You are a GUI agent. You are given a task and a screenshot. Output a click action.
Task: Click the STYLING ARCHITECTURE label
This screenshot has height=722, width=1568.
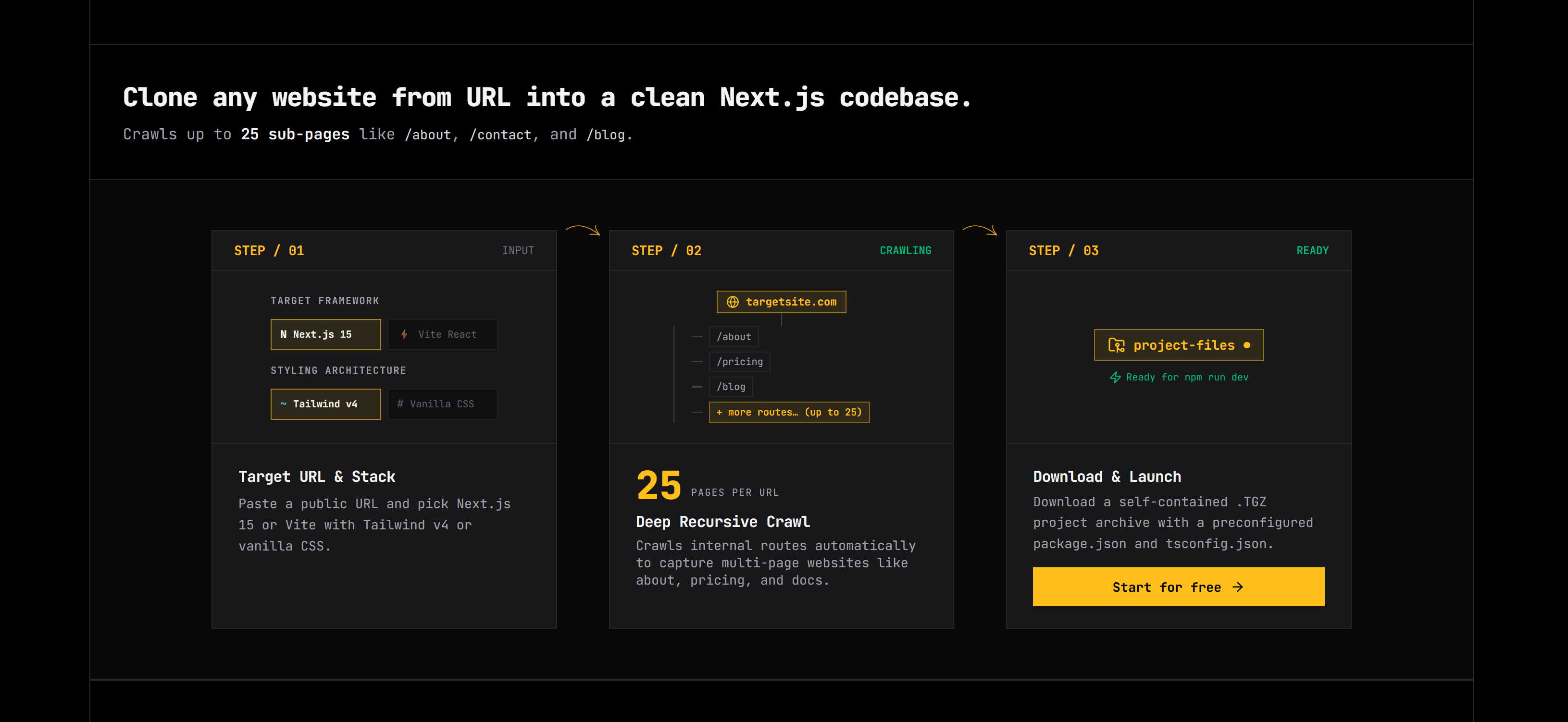click(338, 370)
